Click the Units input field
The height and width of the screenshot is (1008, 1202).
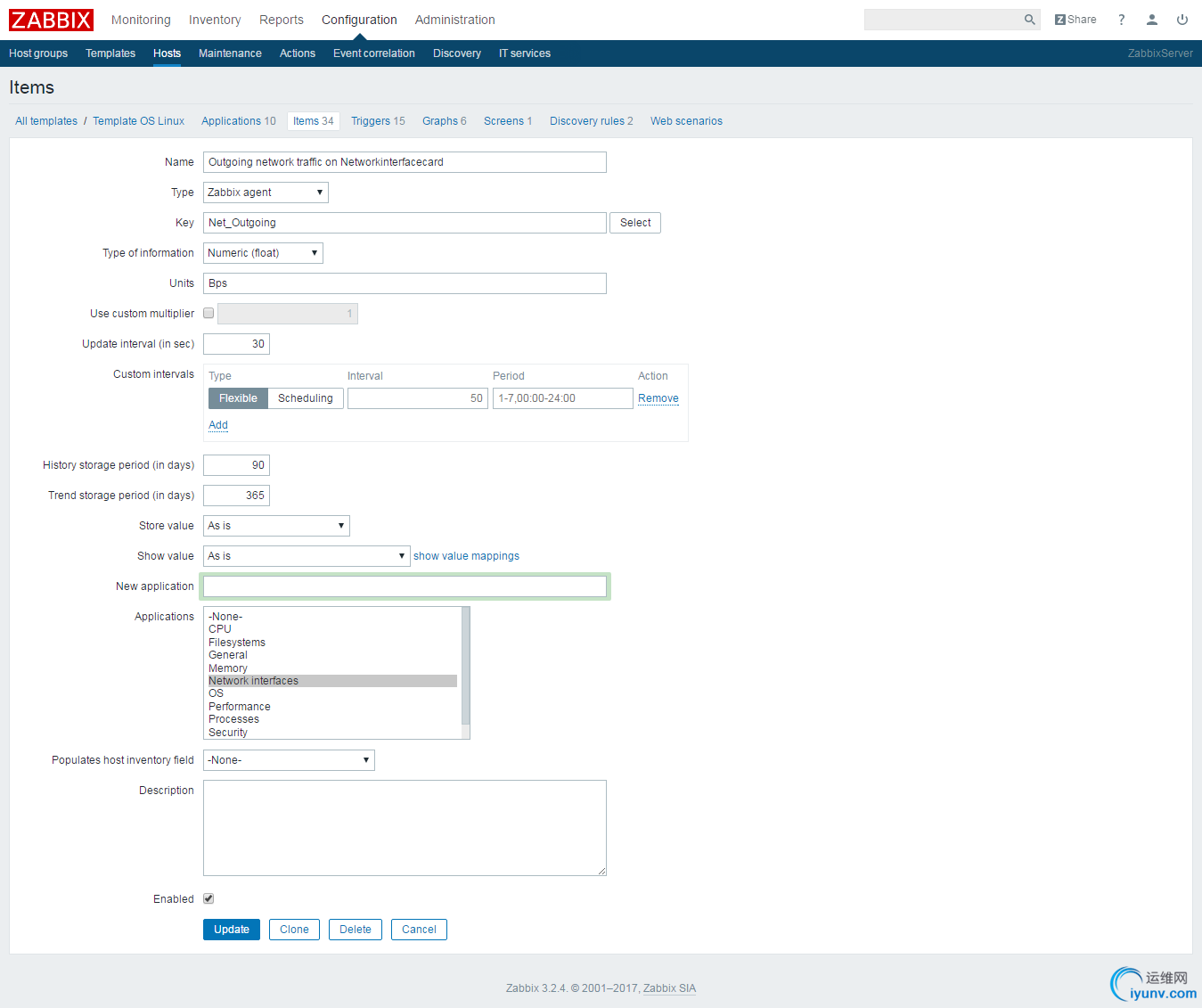tap(405, 283)
